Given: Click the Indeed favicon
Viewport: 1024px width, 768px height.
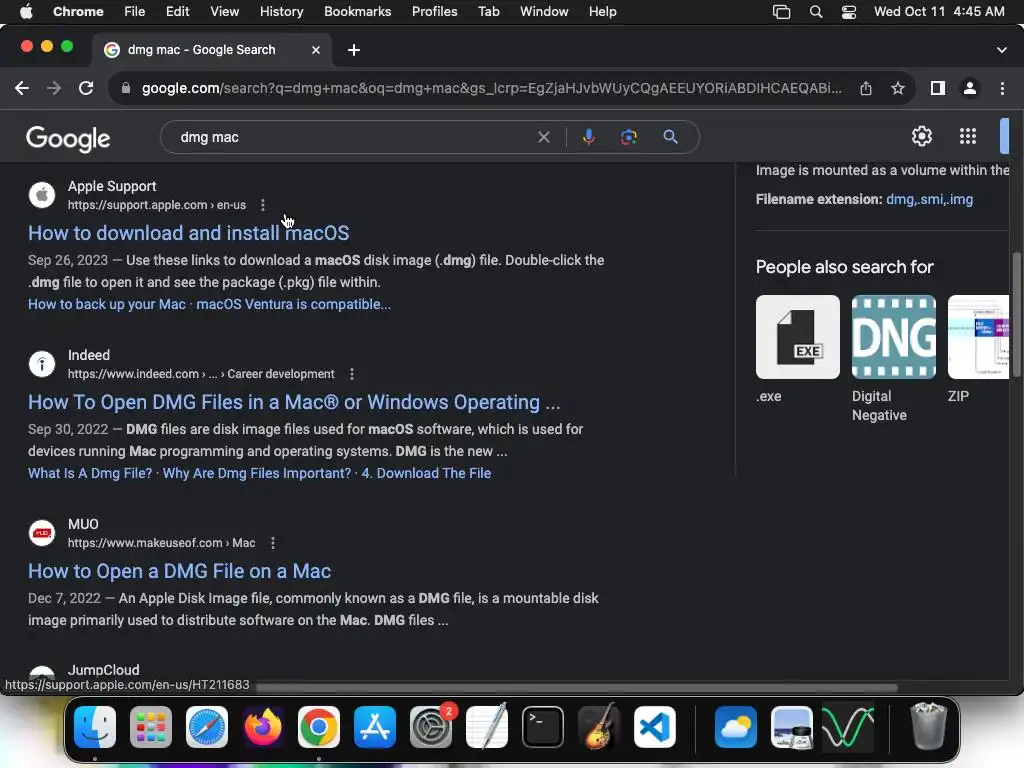Looking at the screenshot, I should [42, 364].
